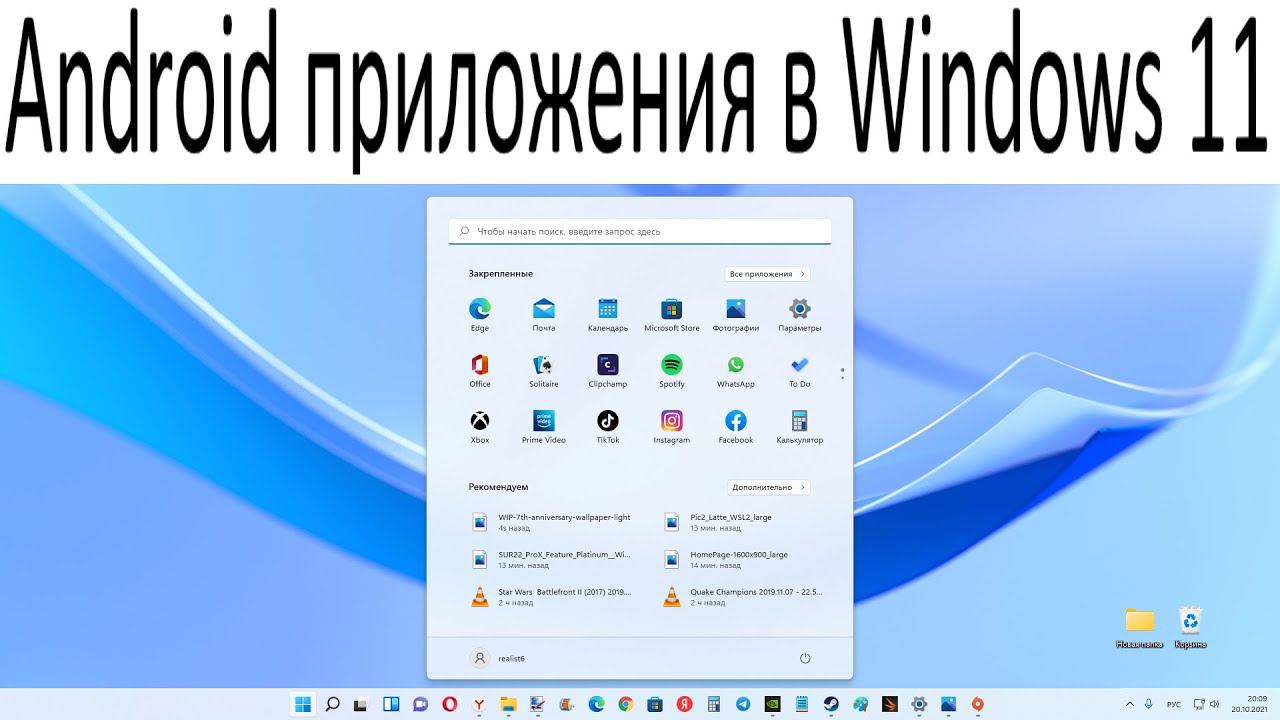Focus the Start menu search field
The height and width of the screenshot is (720, 1280).
(640, 231)
